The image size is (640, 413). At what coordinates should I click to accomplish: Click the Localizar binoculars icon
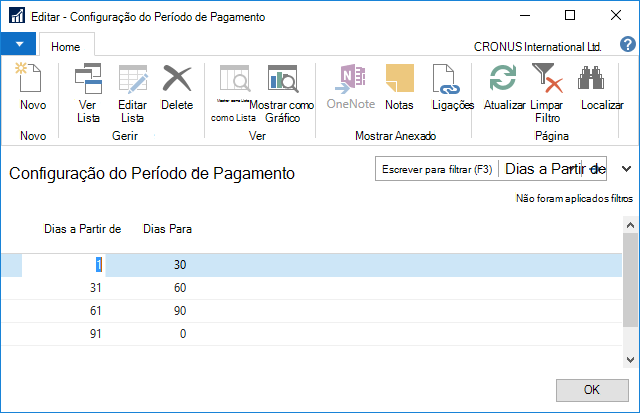[x=591, y=78]
